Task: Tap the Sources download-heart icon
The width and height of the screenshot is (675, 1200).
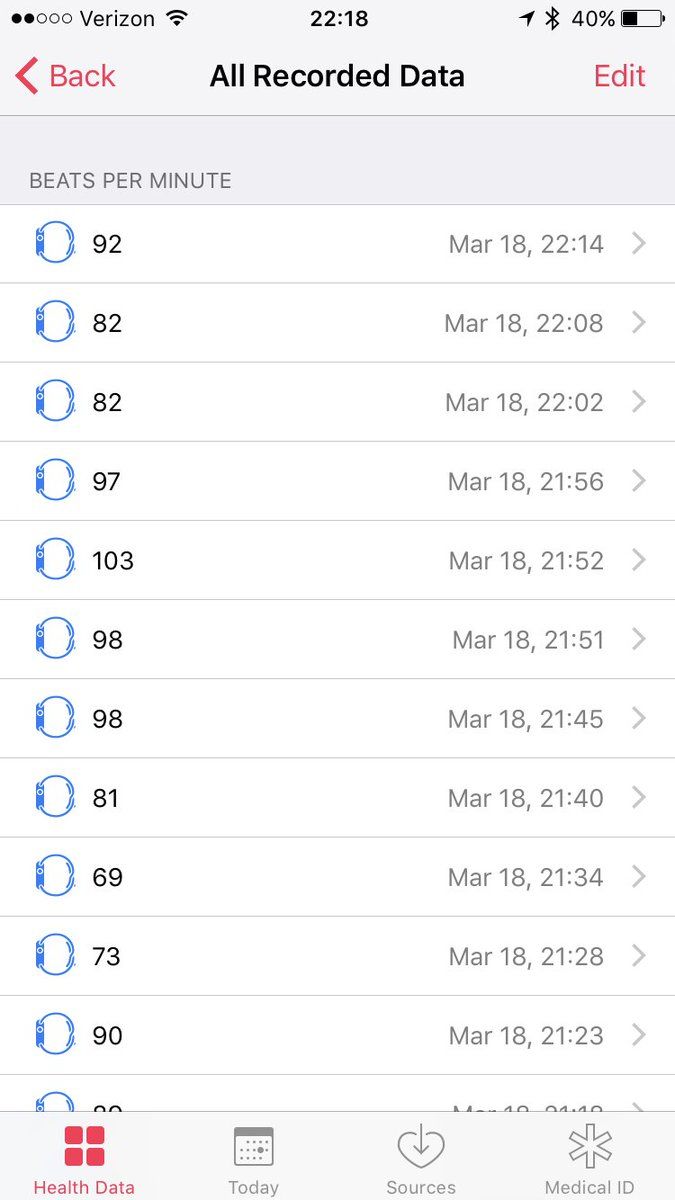Action: (x=421, y=1146)
